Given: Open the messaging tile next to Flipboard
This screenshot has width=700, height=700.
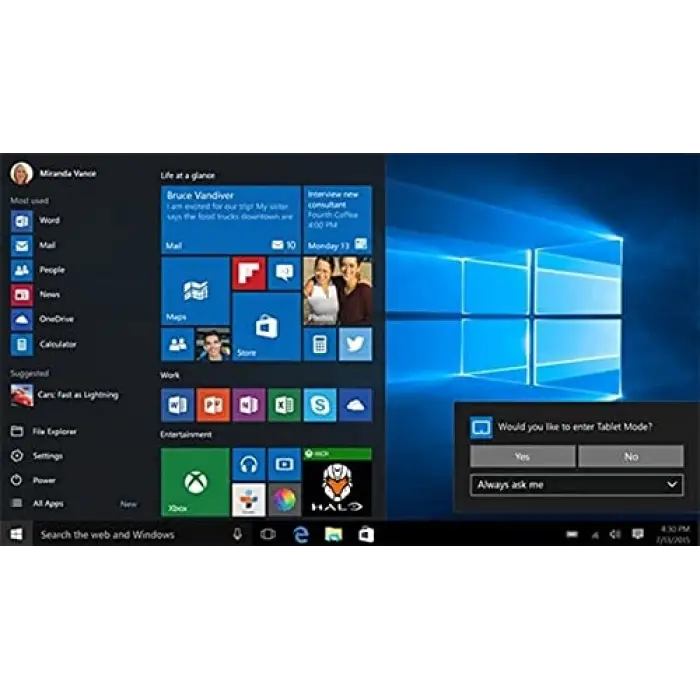Looking at the screenshot, I should [284, 273].
